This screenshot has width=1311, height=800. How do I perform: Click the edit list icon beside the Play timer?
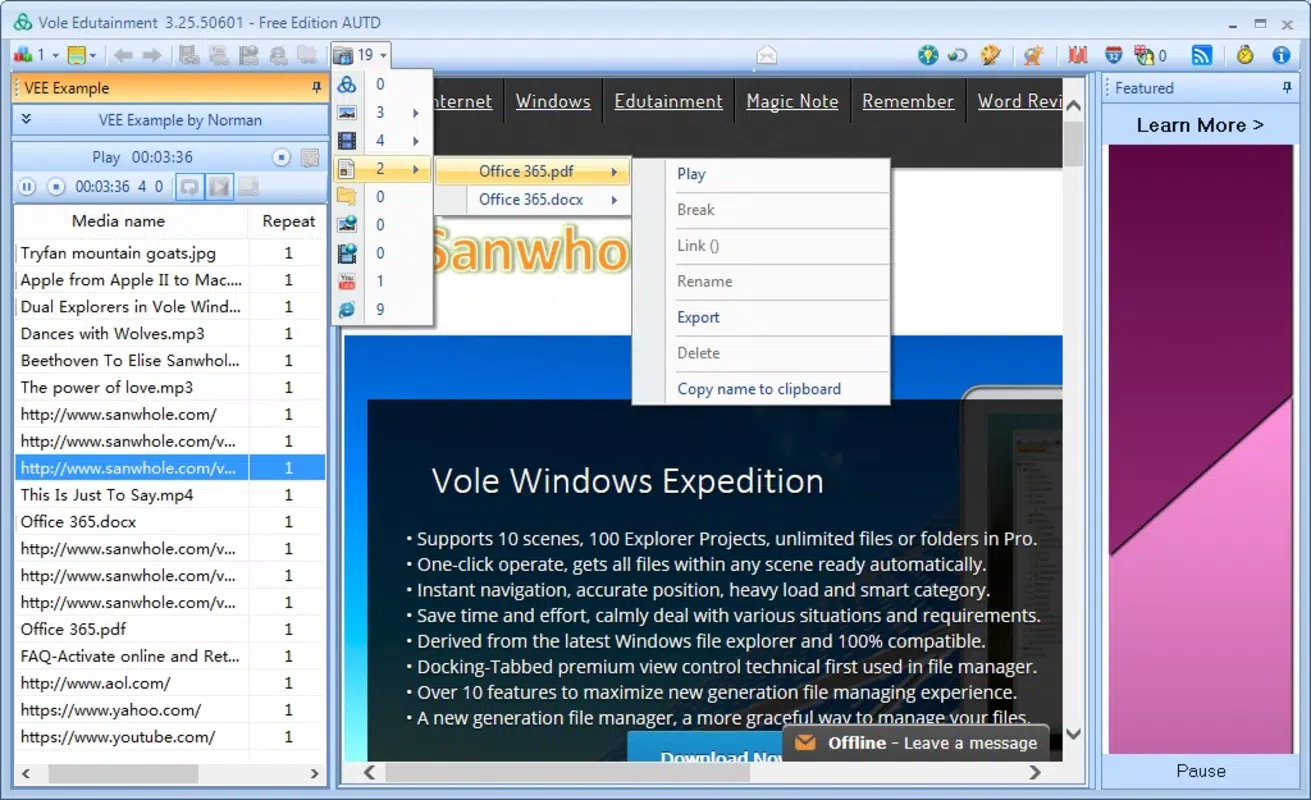click(x=310, y=157)
